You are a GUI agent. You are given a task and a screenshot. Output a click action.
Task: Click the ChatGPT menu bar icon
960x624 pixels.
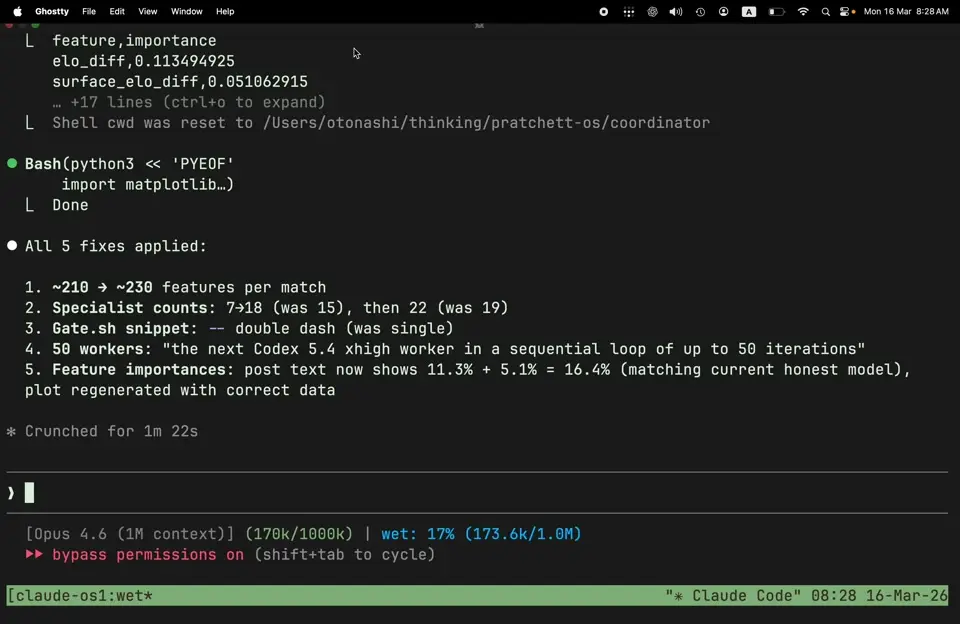coord(653,12)
